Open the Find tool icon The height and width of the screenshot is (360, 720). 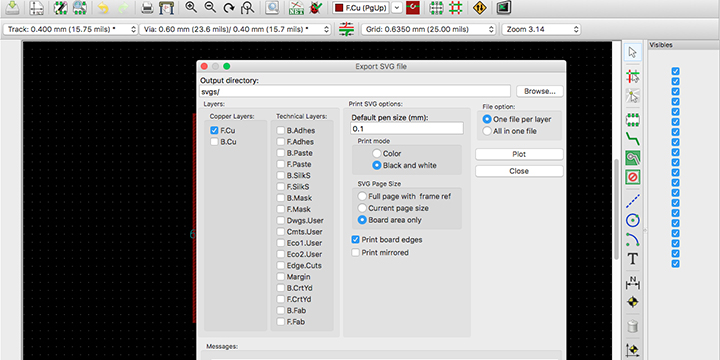click(272, 7)
